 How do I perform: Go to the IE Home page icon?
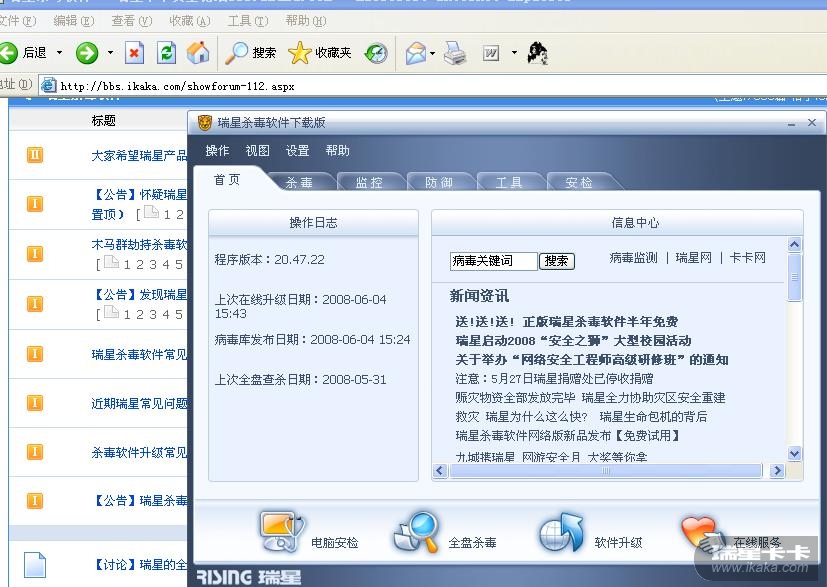point(198,53)
